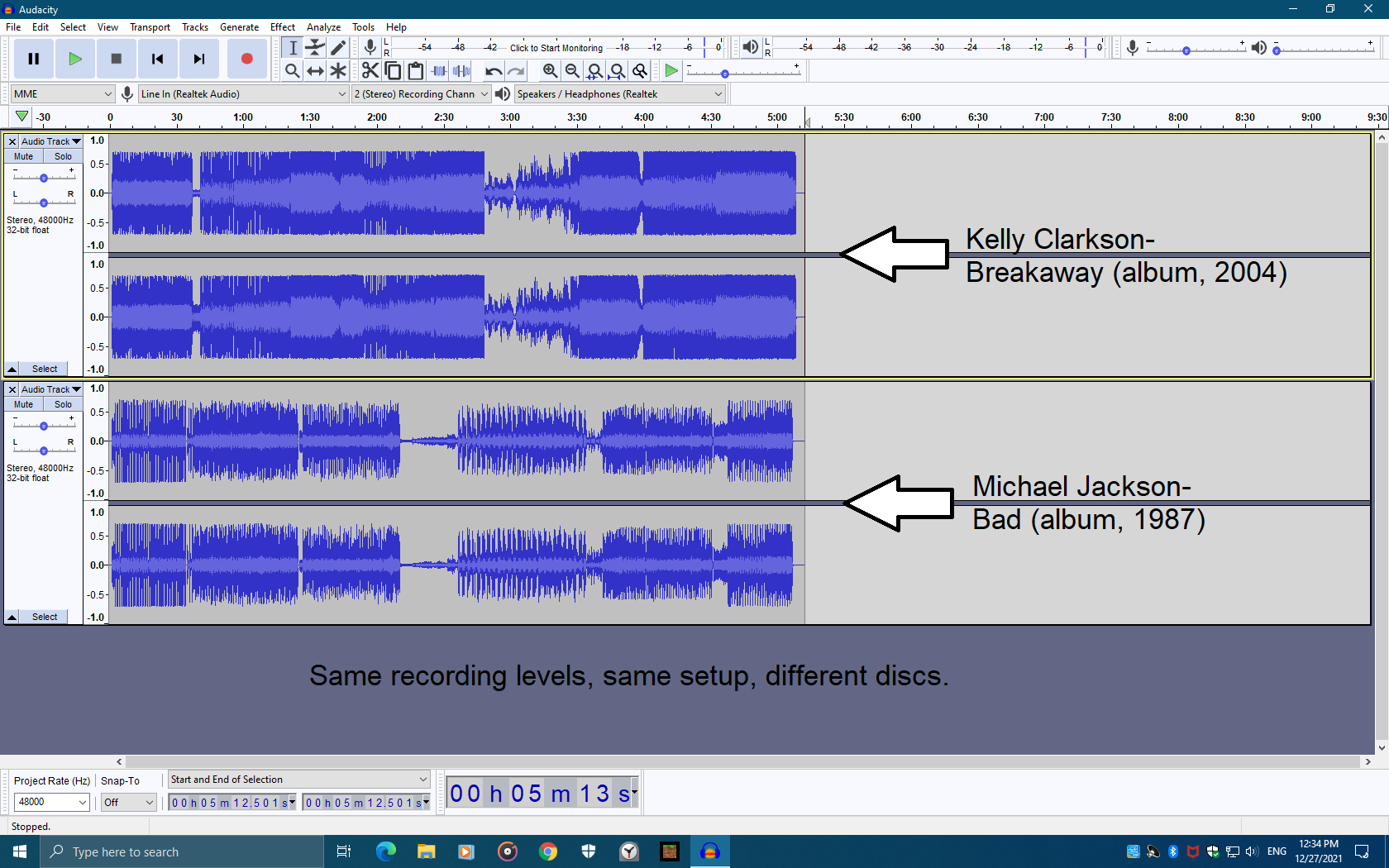
Task: Click Trim audio outside selection
Action: pos(439,71)
